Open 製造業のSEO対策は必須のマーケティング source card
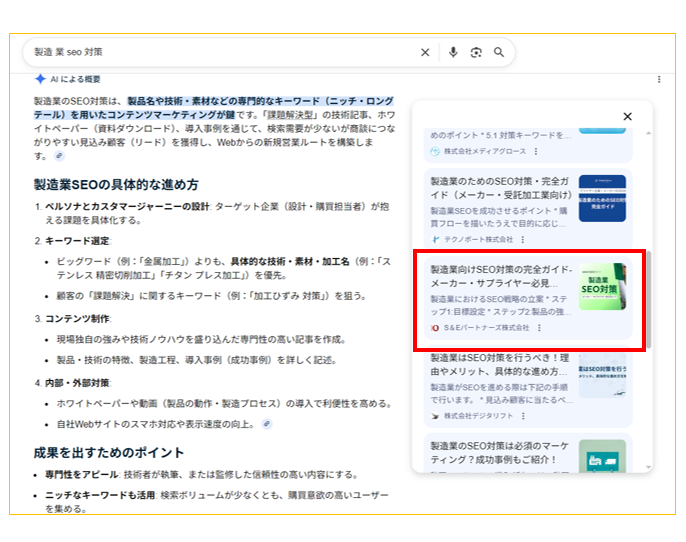Screen dimensions: 686x542 528,453
